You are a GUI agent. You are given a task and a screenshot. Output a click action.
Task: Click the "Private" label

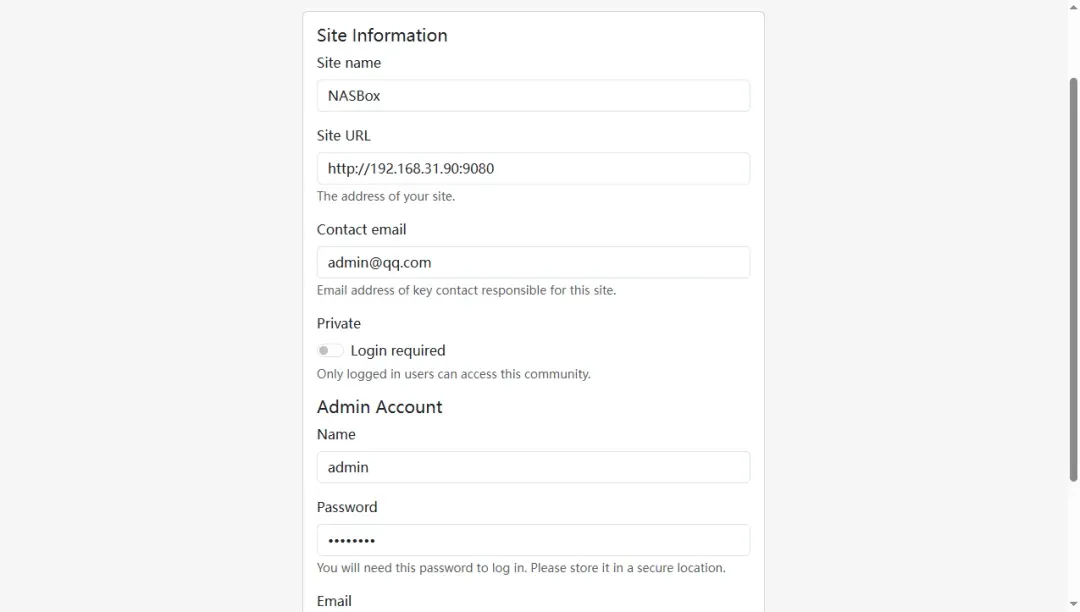tap(339, 324)
